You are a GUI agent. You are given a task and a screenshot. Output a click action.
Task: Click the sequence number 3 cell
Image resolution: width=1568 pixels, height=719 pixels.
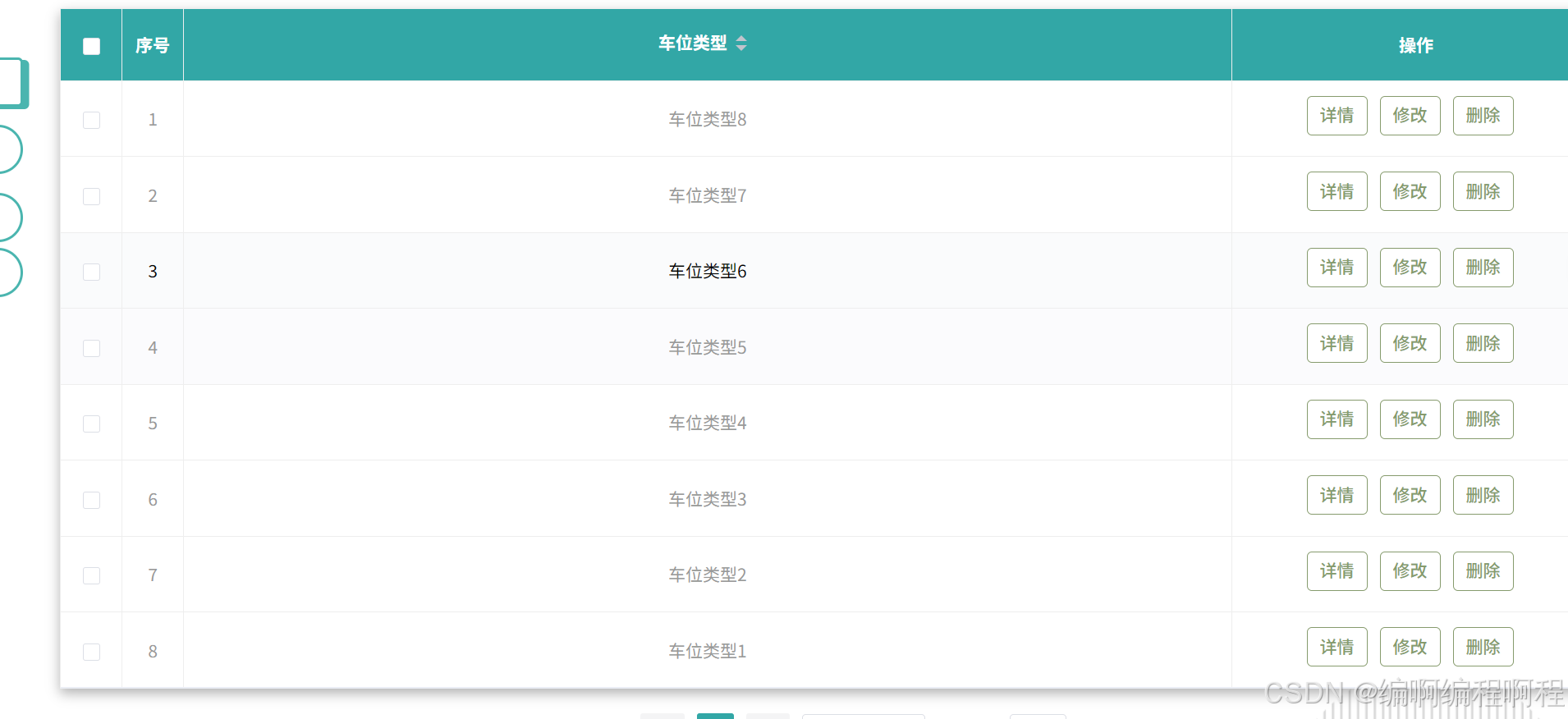[153, 272]
